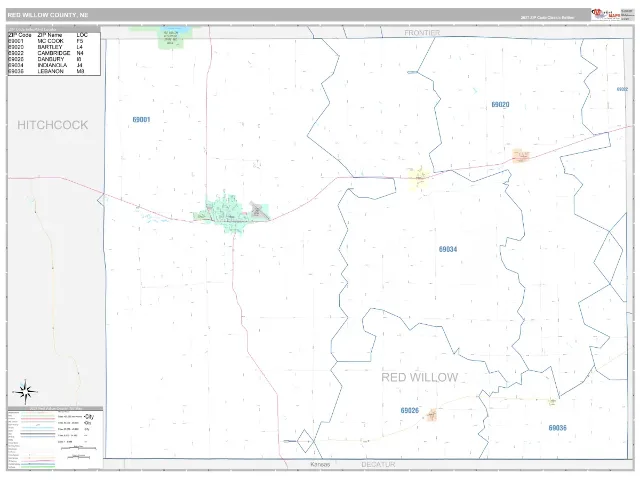Click the small blue 69022 label at right edge

tap(622, 89)
